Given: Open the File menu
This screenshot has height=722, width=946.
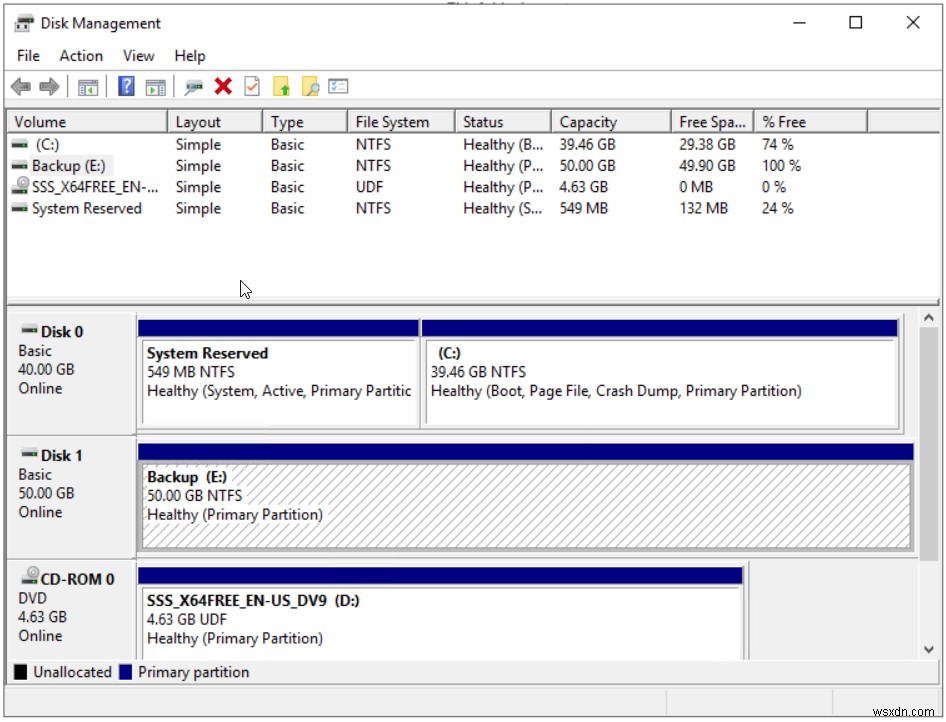Looking at the screenshot, I should click(x=28, y=56).
